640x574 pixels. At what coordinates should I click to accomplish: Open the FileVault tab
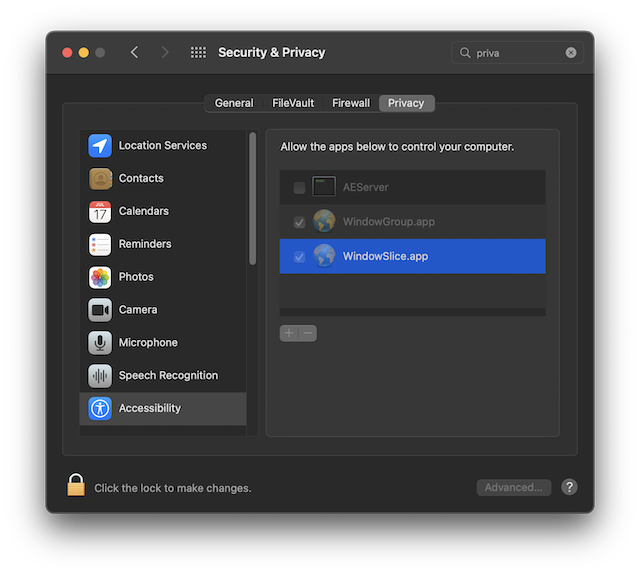[x=292, y=103]
